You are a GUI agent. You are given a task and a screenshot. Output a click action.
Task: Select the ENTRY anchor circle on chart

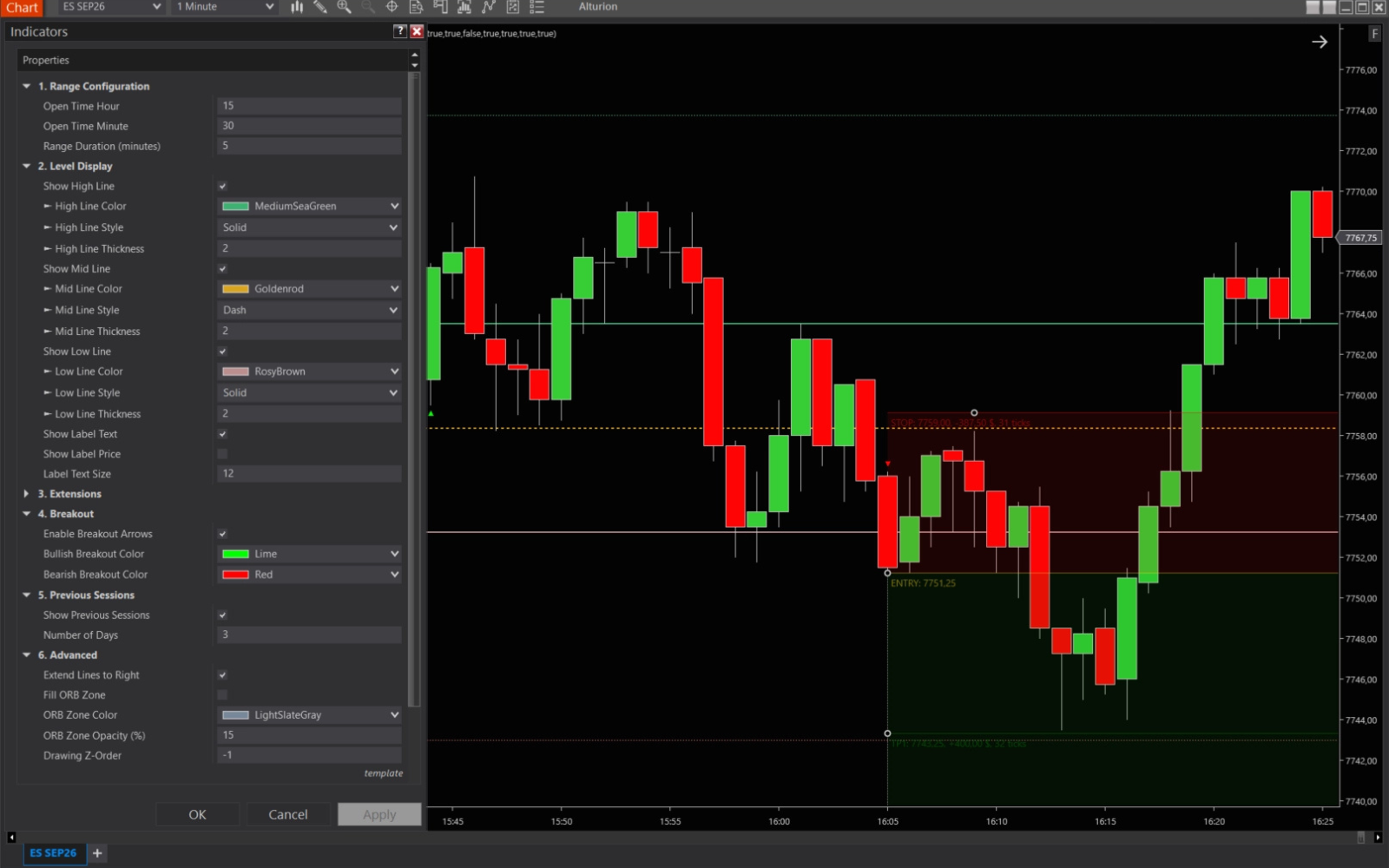887,573
